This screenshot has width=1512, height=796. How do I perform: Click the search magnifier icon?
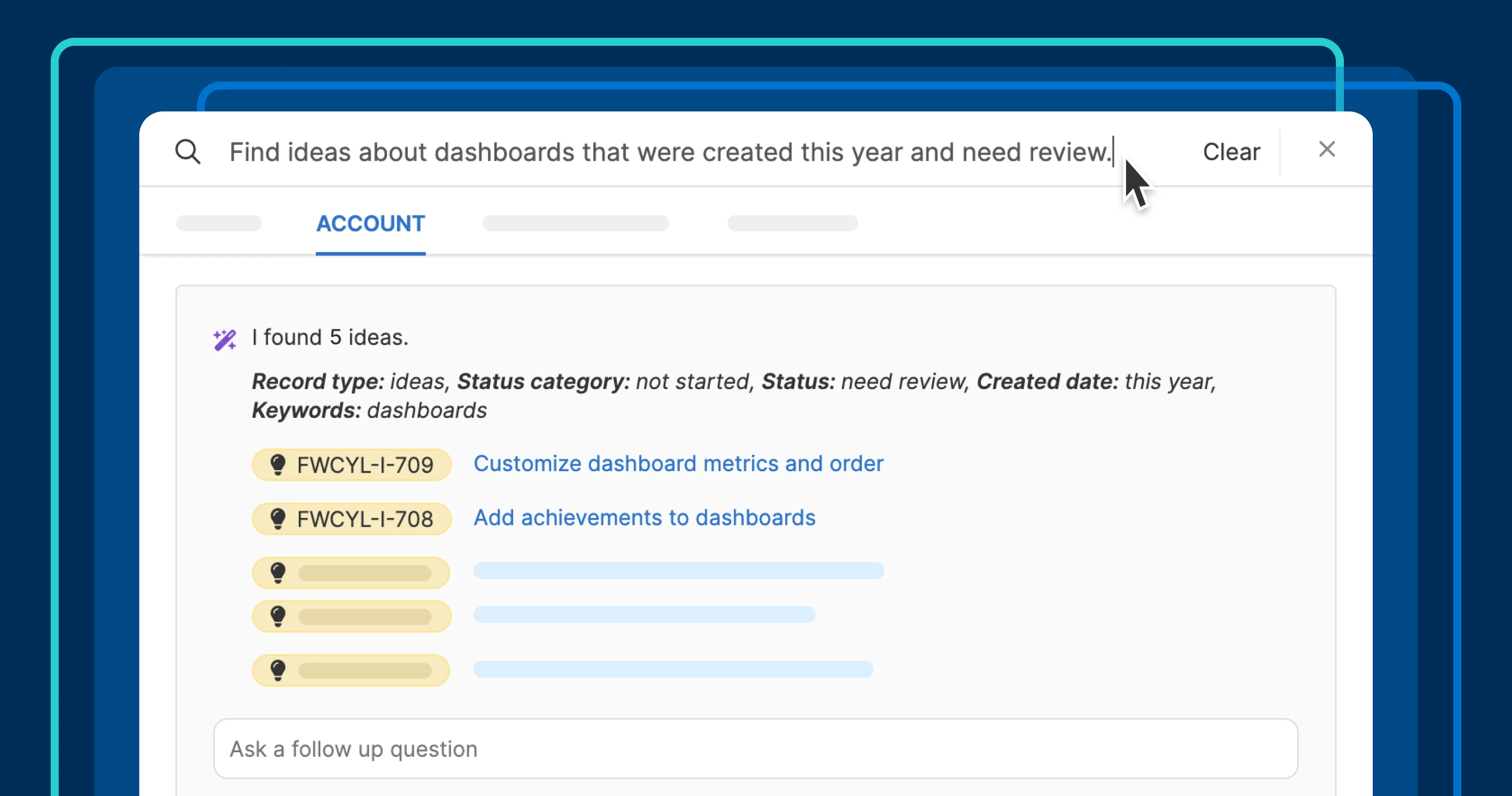tap(188, 152)
